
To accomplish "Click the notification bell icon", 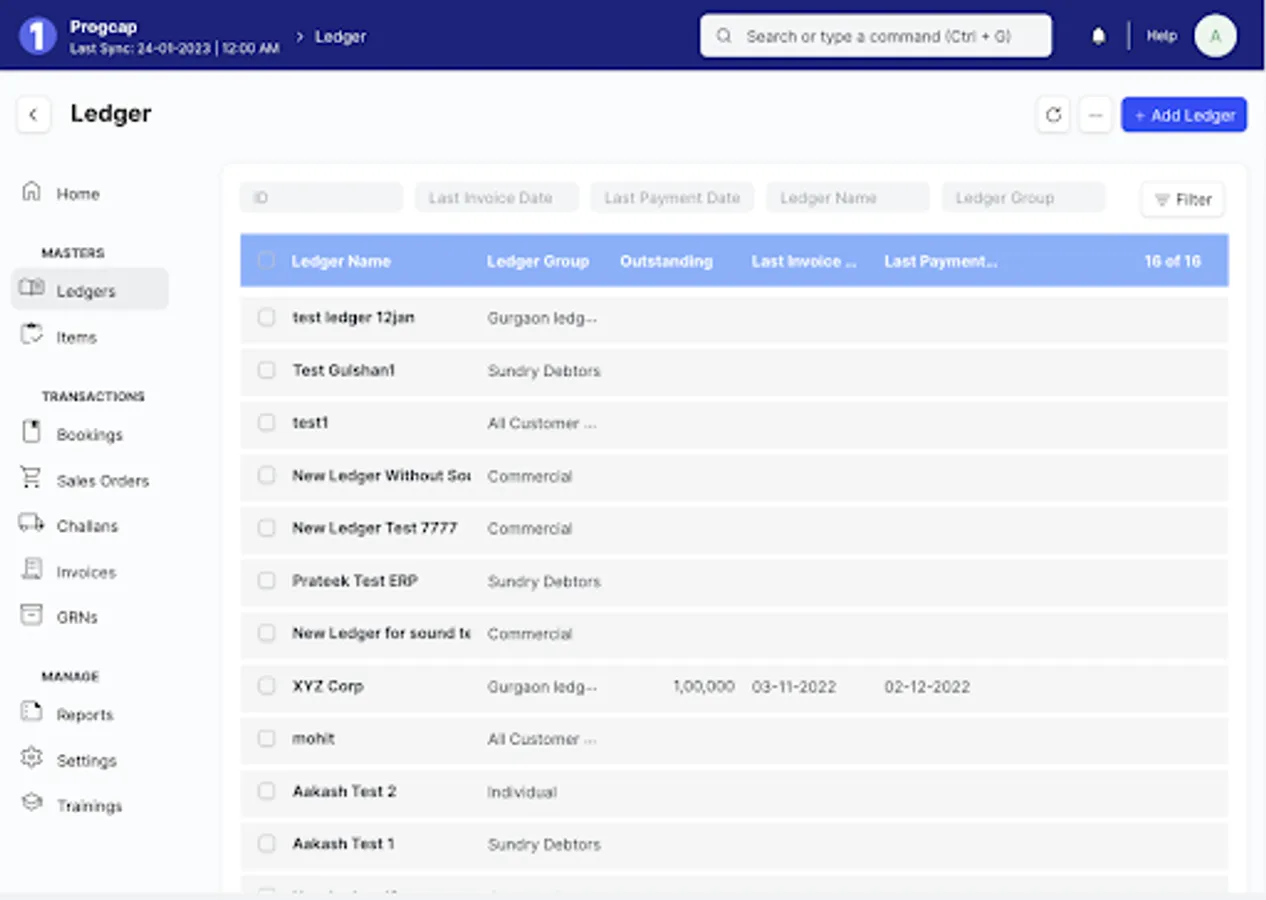I will [1098, 36].
